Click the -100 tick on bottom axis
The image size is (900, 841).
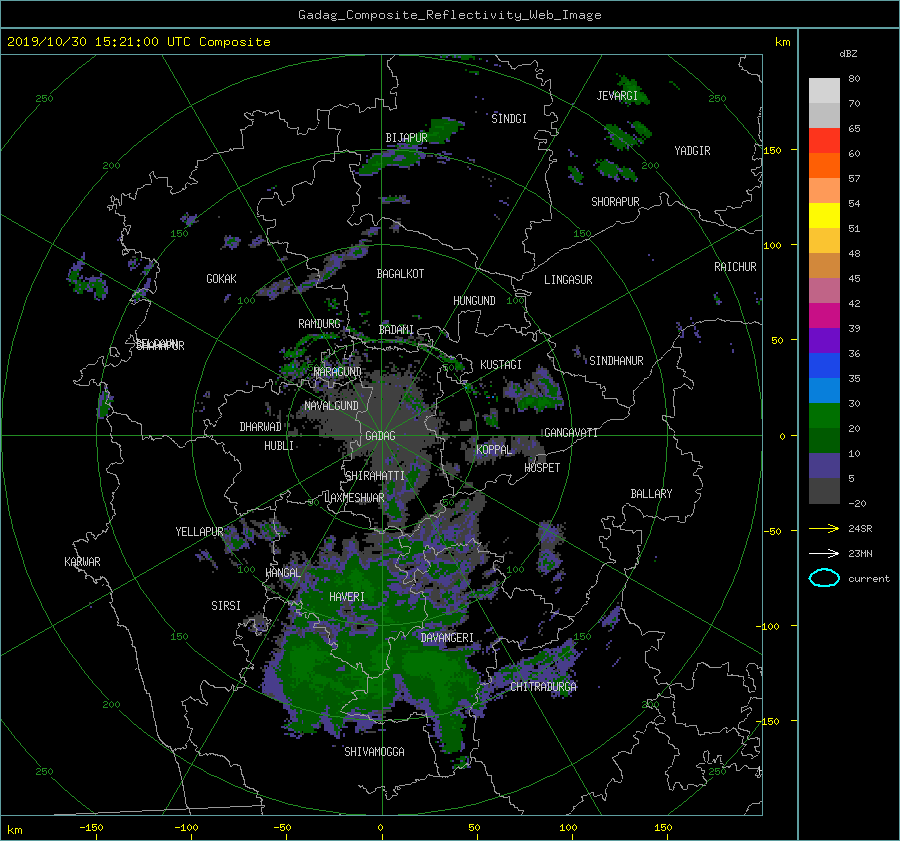pos(186,828)
